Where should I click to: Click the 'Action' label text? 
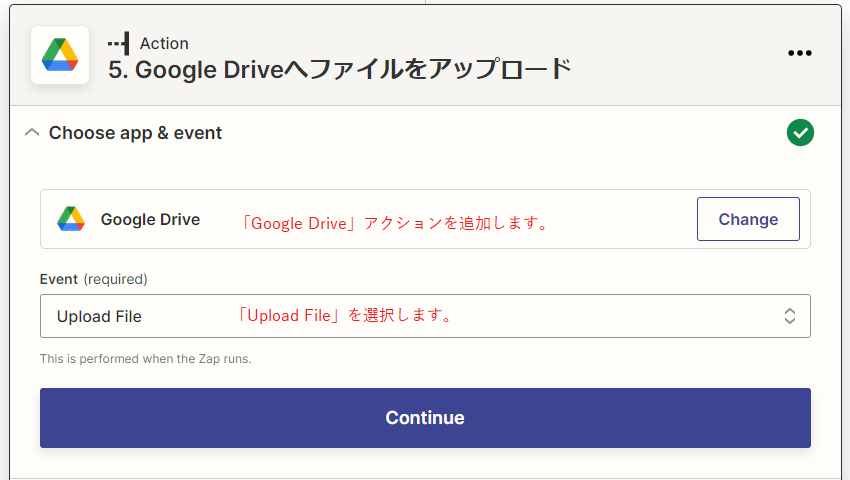(x=164, y=43)
